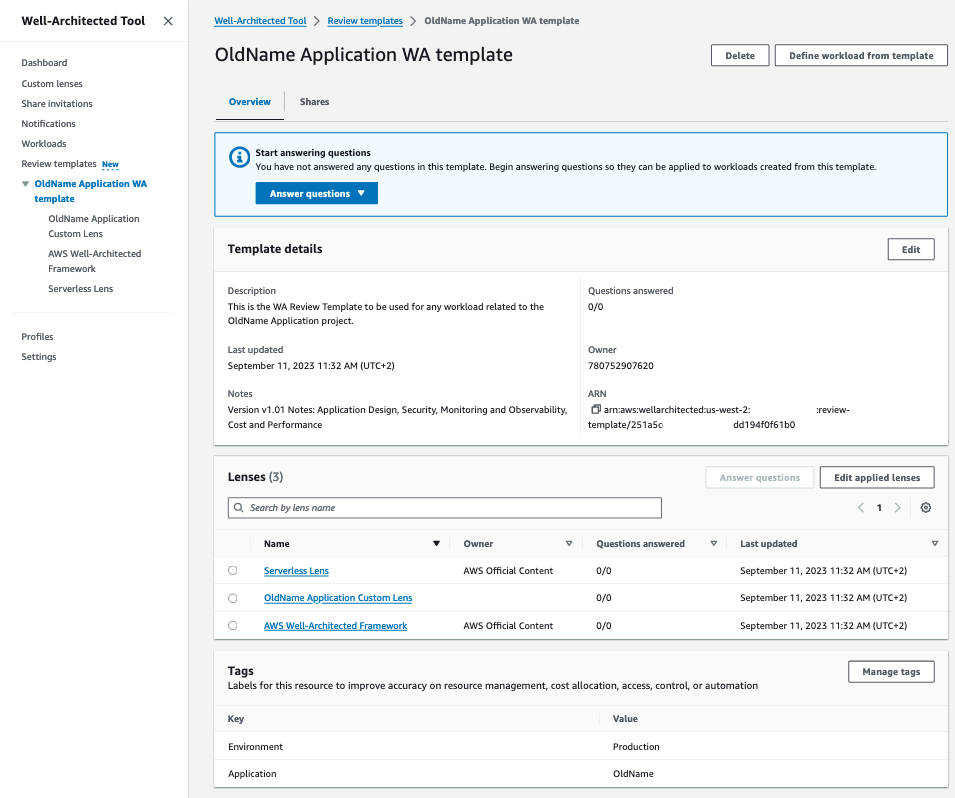Click the next page arrow in the Lenses panel
The width and height of the screenshot is (955, 798).
(x=897, y=508)
